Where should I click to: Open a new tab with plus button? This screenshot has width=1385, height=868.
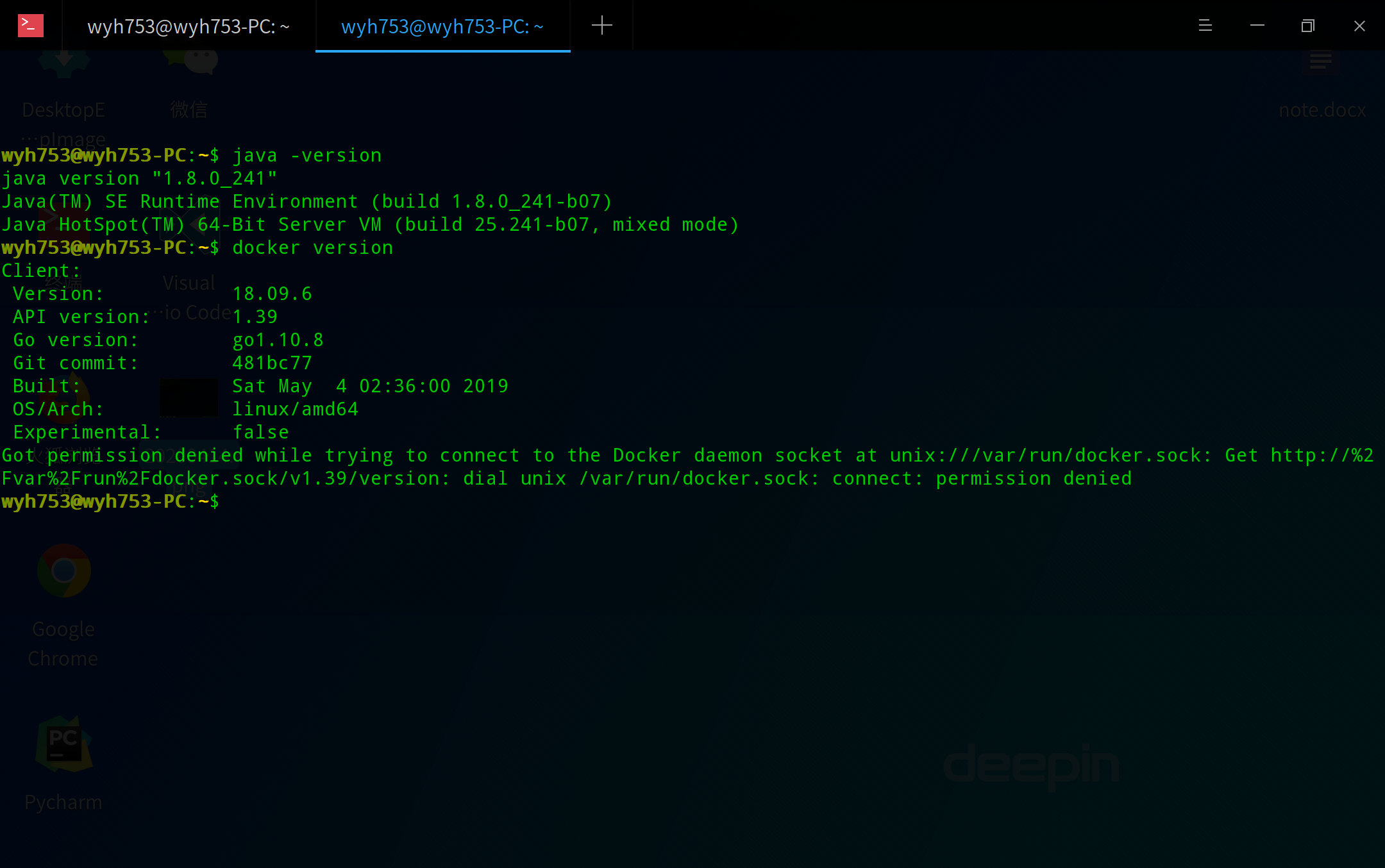601,26
